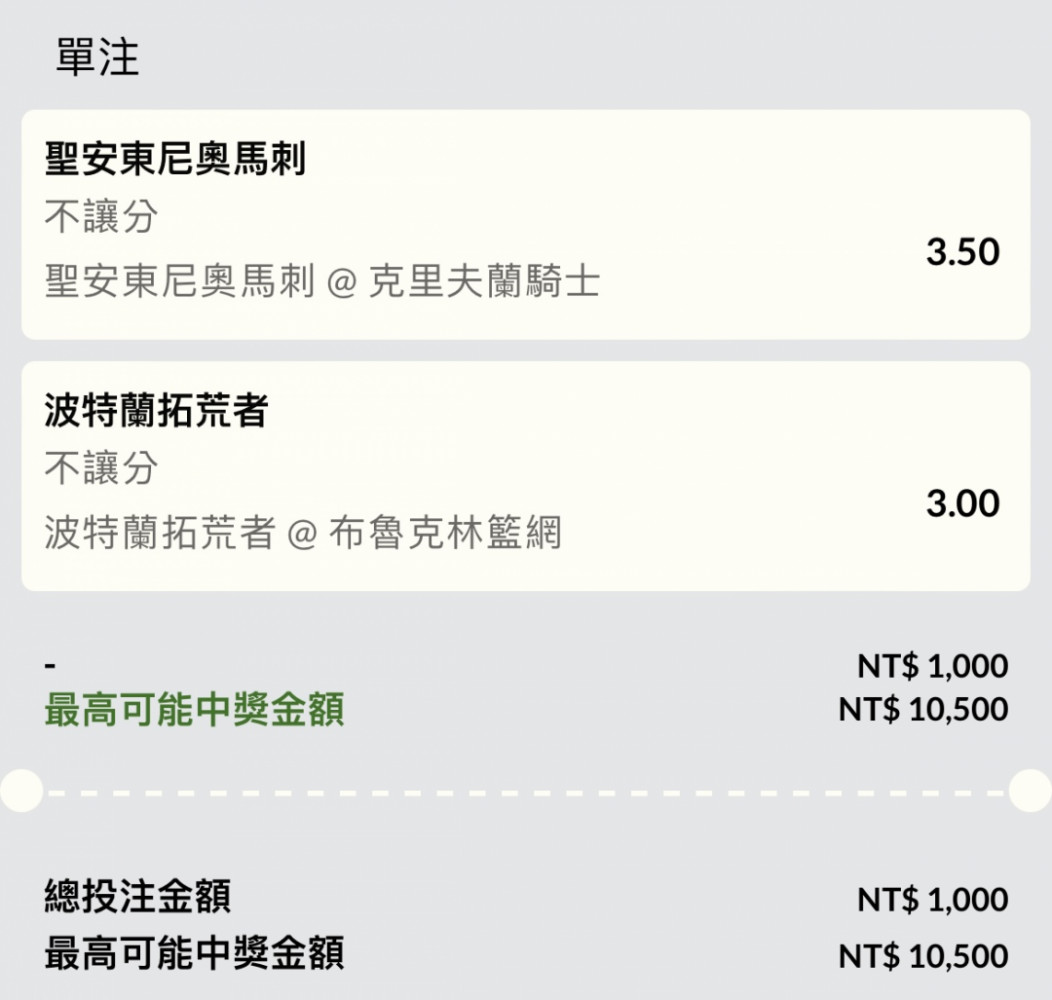1052x1000 pixels.
Task: Click 不讓分 label under 波特蘭拓荒者
Action: [x=101, y=468]
